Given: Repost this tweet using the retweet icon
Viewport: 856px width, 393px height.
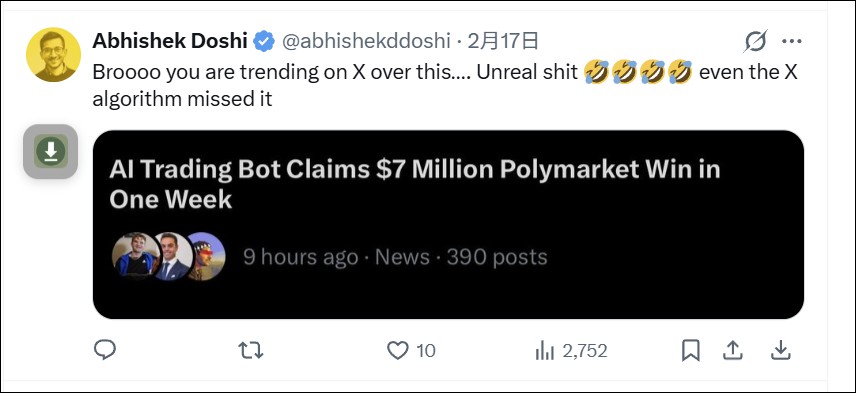Looking at the screenshot, I should point(251,350).
